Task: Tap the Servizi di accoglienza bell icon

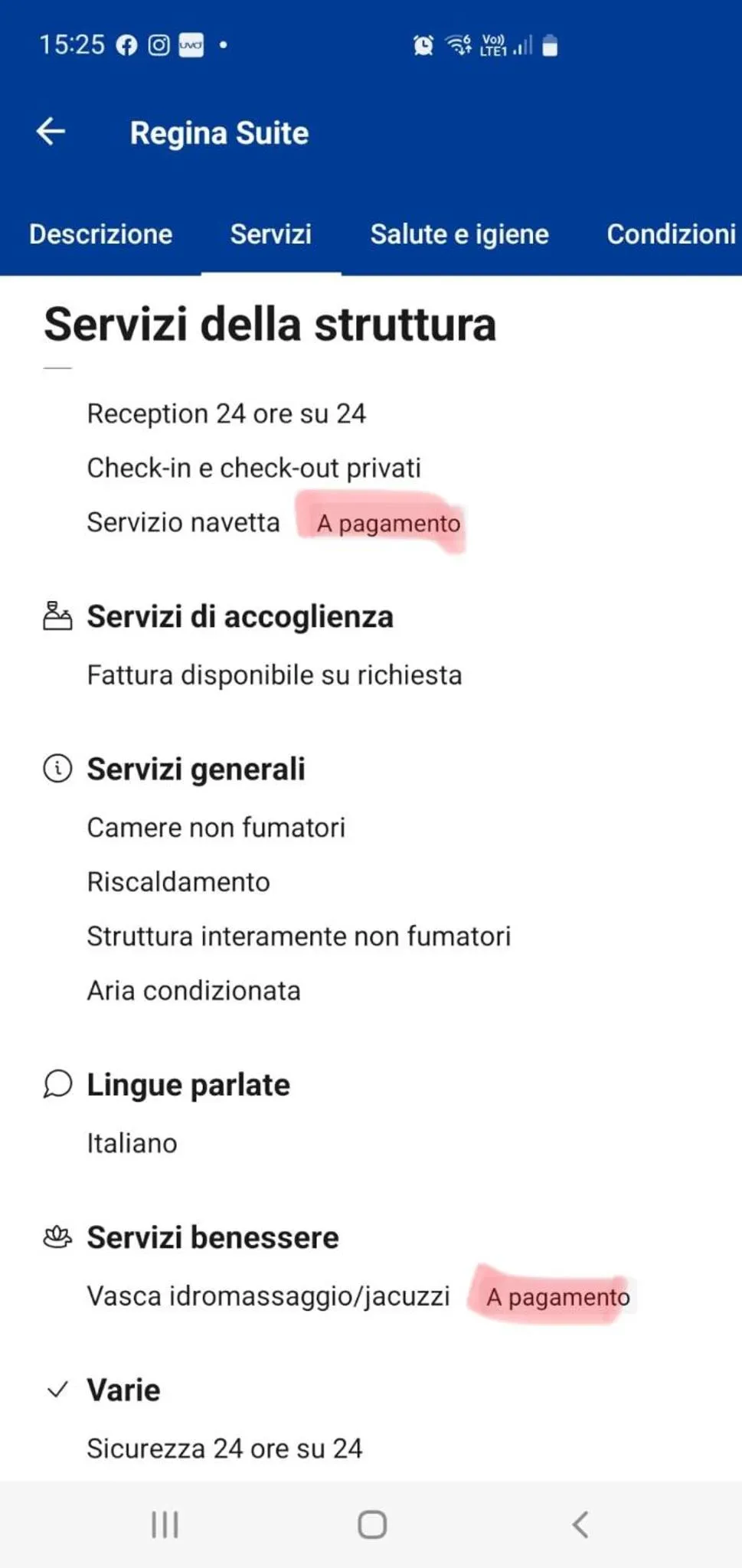Action: [x=57, y=615]
